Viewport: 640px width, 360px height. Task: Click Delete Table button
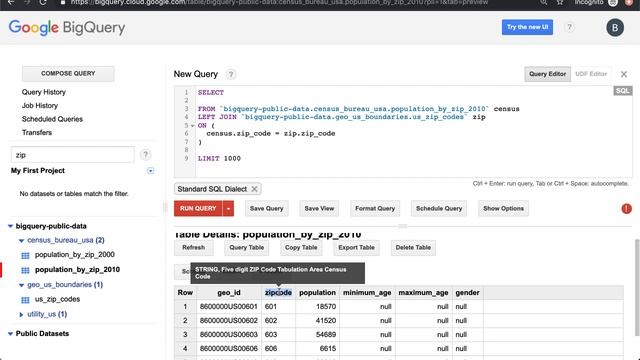[413, 248]
